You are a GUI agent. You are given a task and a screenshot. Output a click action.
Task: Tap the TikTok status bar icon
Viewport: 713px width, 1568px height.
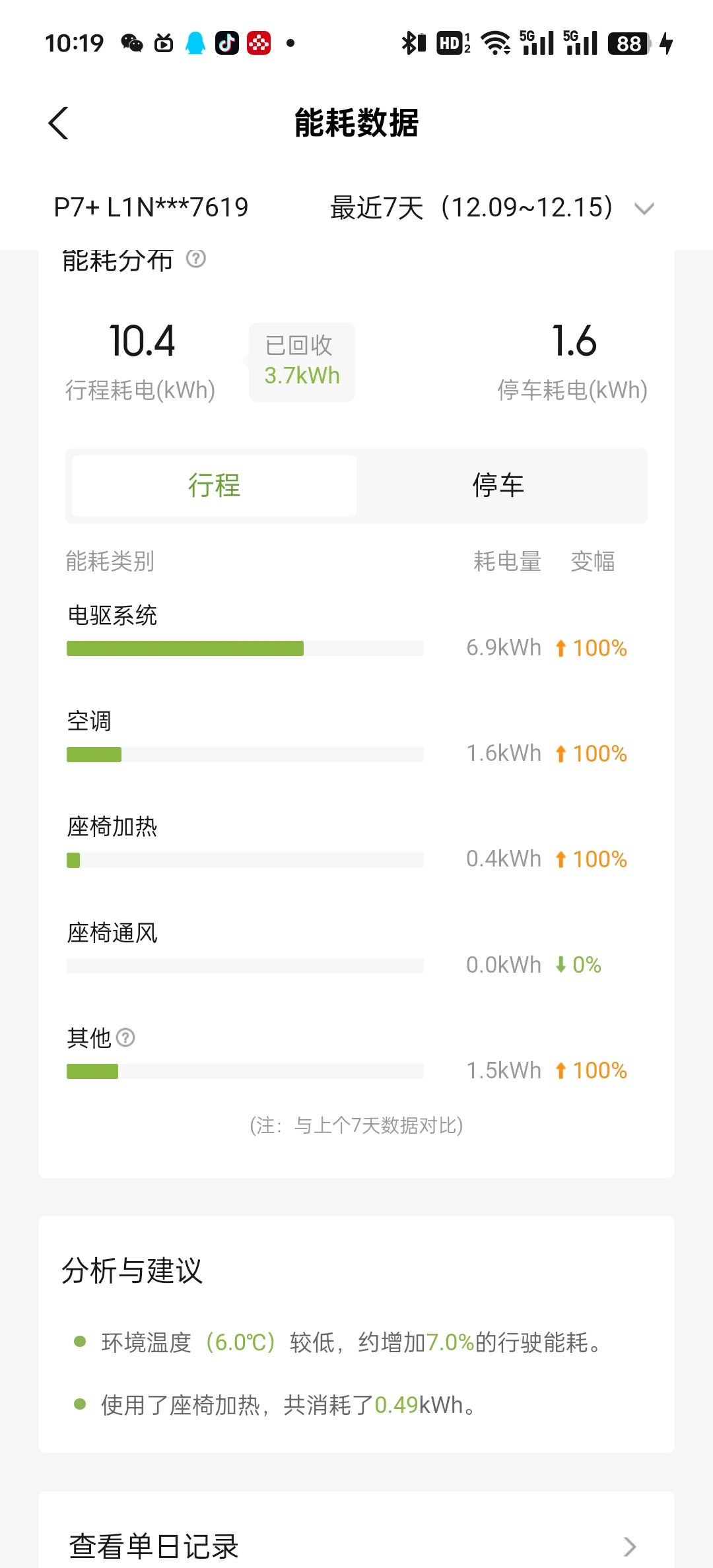[227, 44]
